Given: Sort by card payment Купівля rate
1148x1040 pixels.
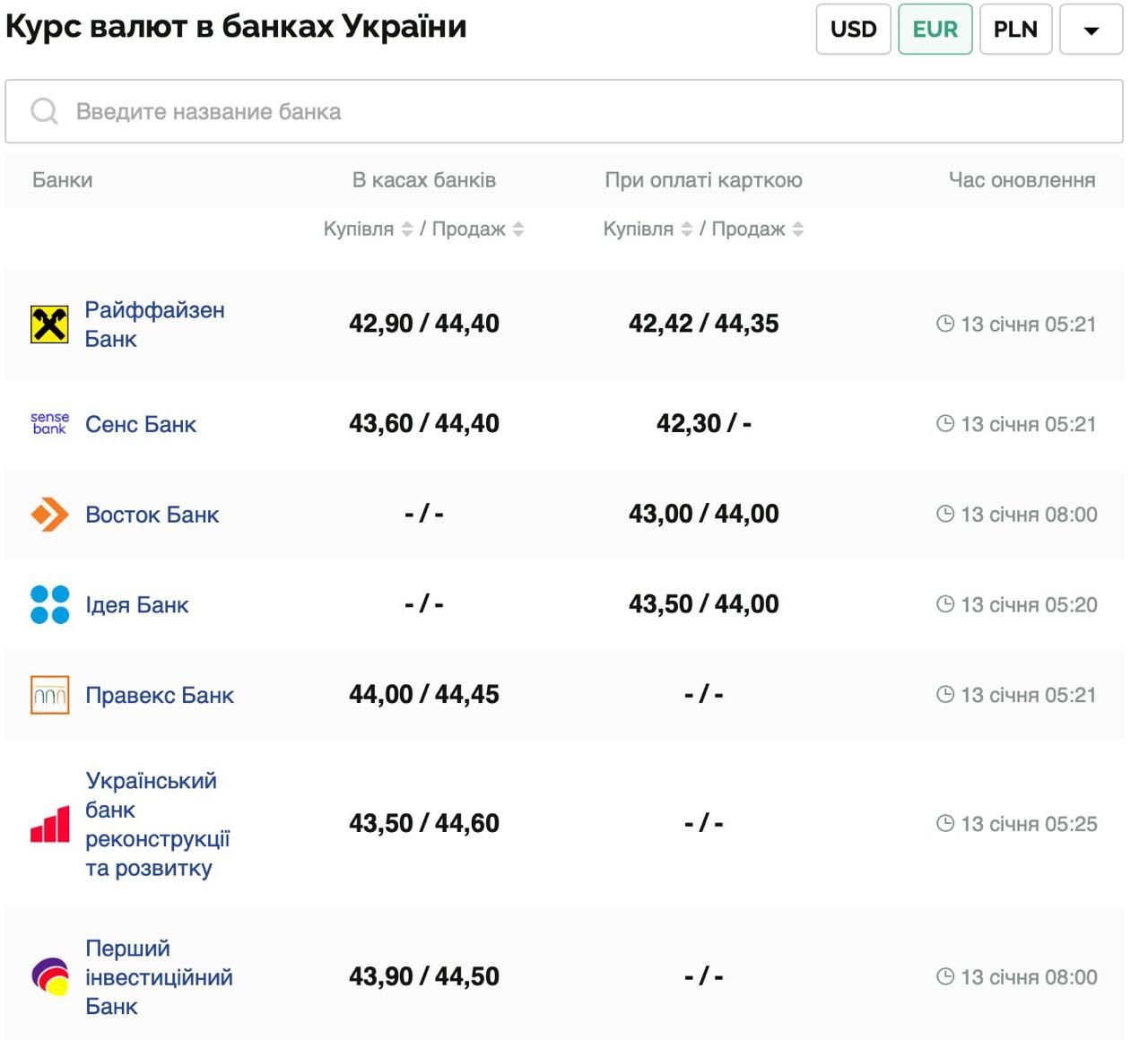Looking at the screenshot, I should click(x=687, y=230).
